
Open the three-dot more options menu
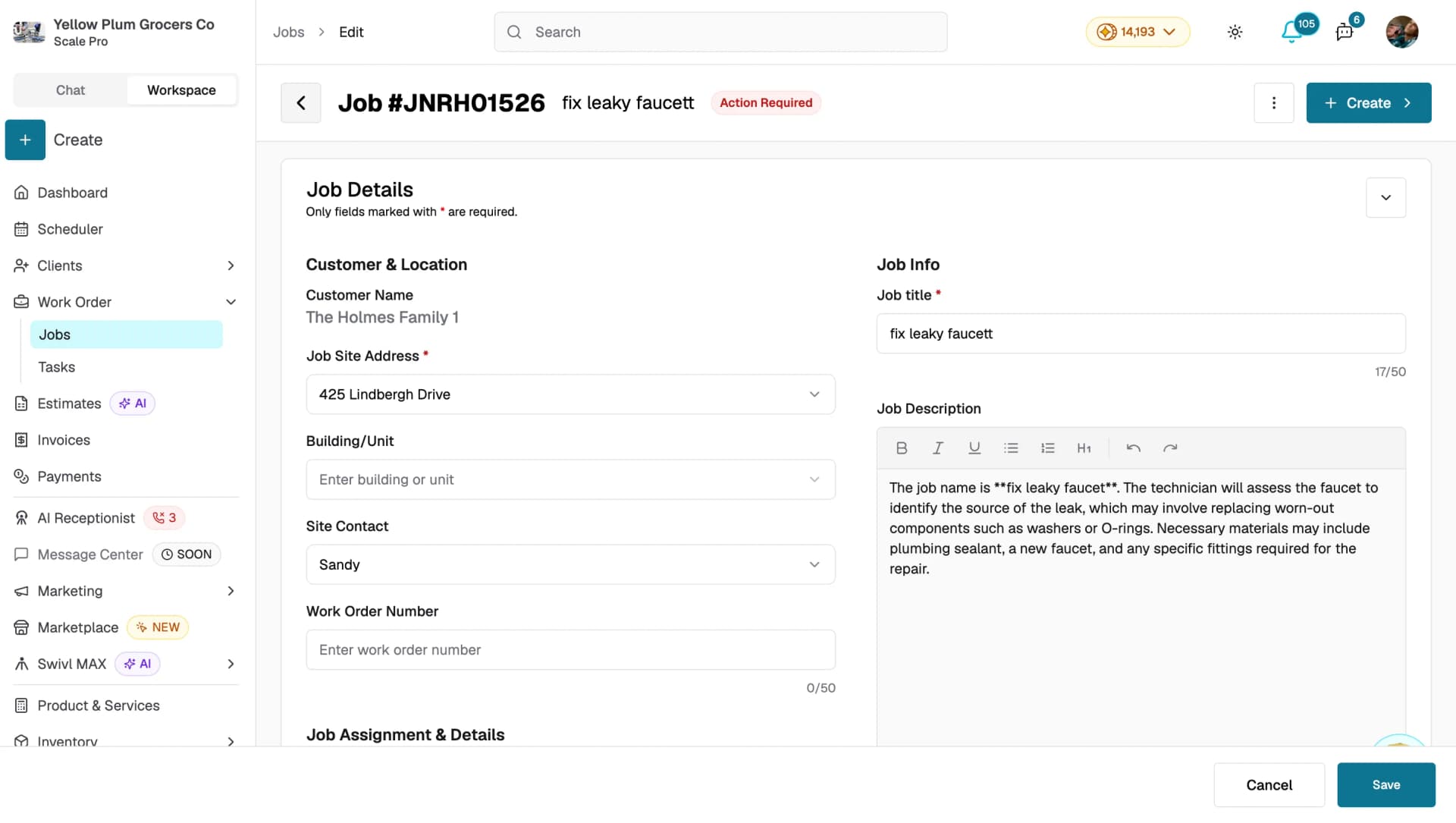1273,103
